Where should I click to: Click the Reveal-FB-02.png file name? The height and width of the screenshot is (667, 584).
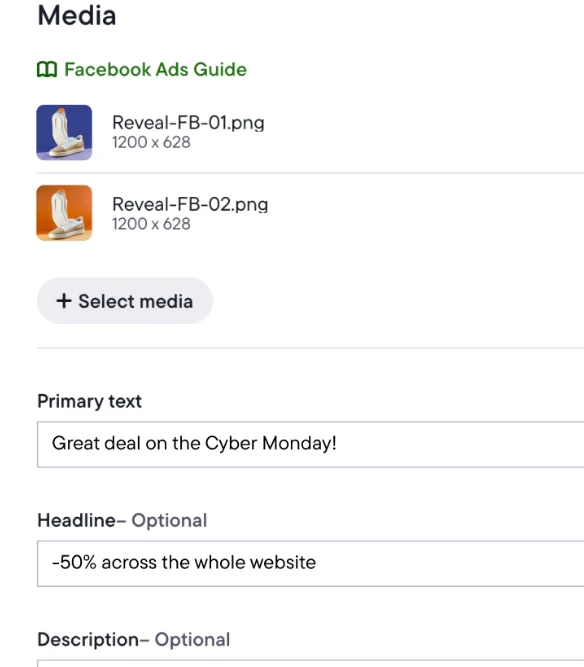tap(190, 204)
